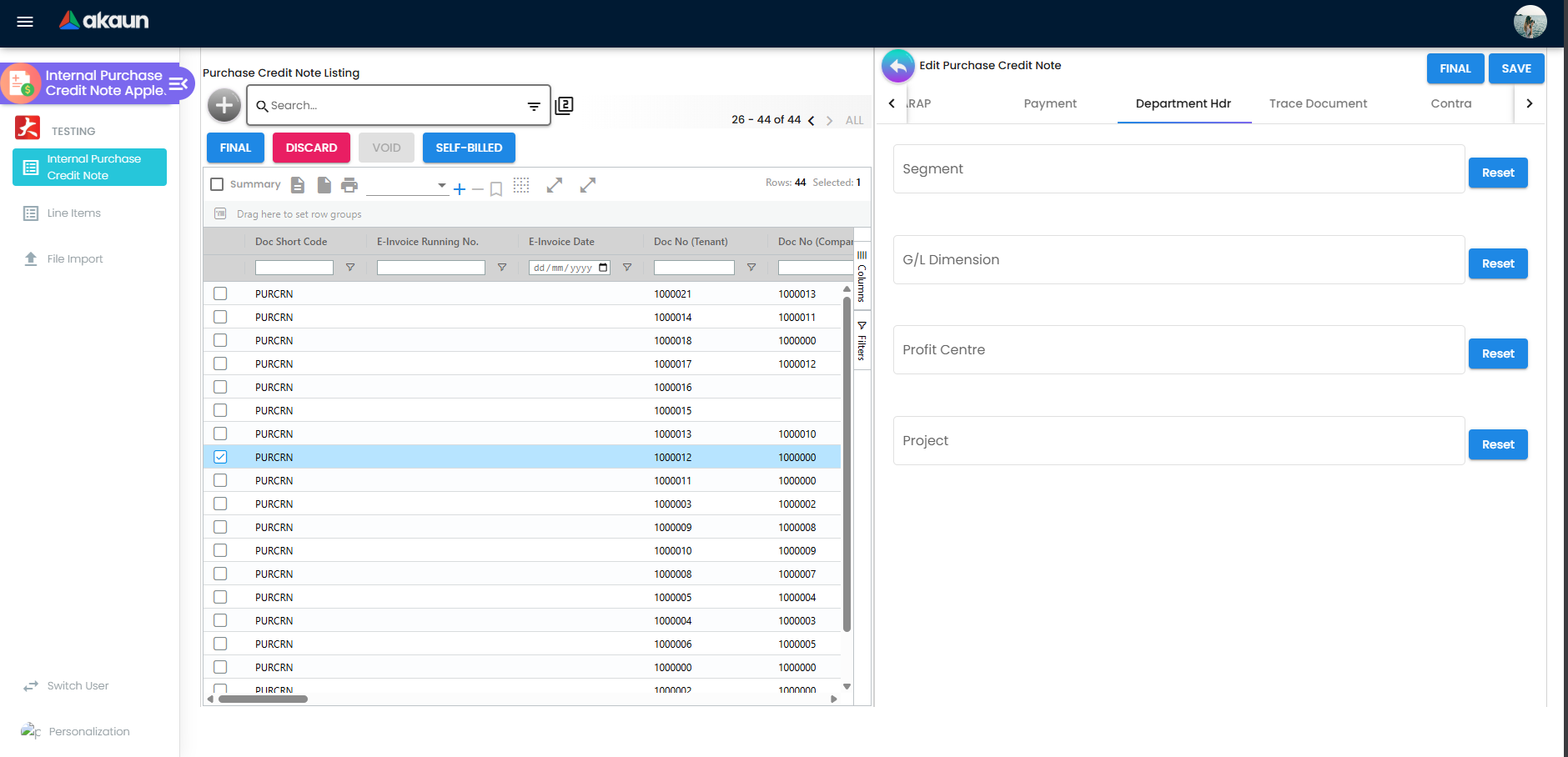Image resolution: width=1568 pixels, height=757 pixels.
Task: Go to previous page of listing
Action: 811,121
